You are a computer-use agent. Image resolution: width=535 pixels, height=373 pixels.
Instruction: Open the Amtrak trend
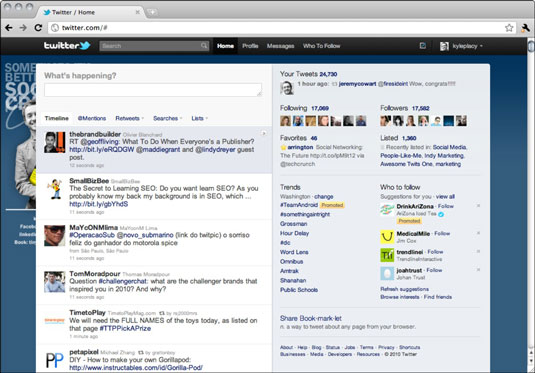point(289,271)
